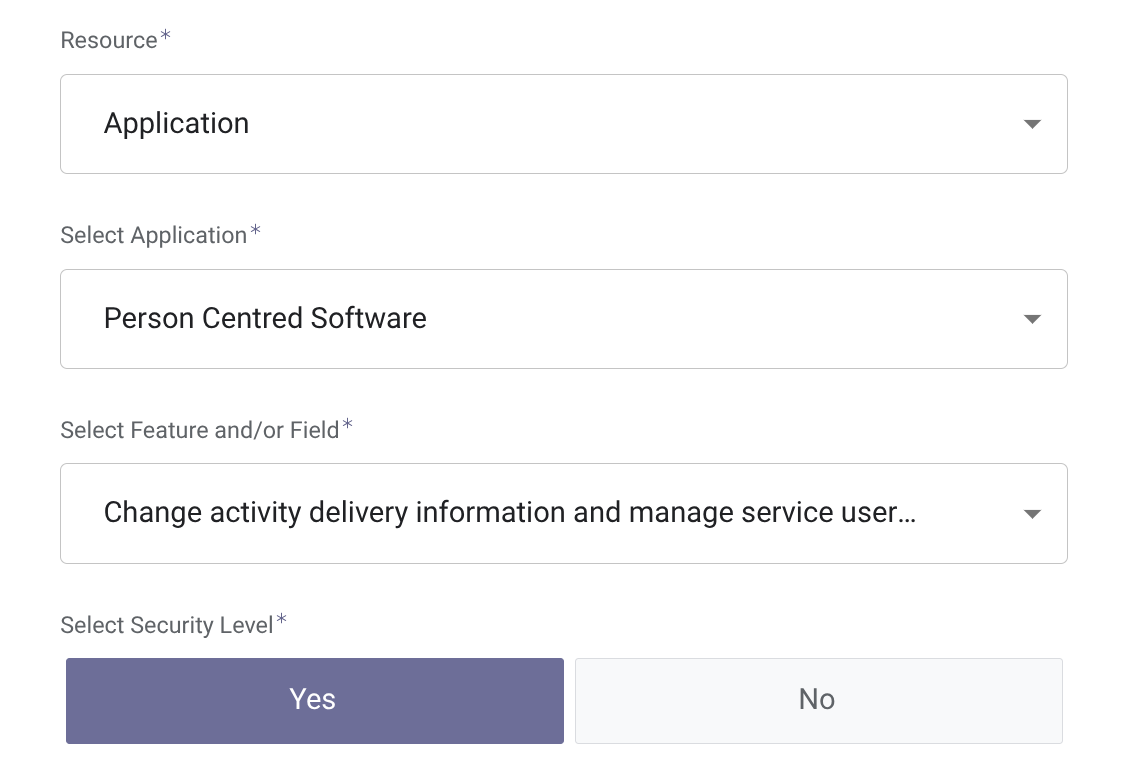Viewport: 1139px width, 779px height.
Task: Click the "Select Feature and/or Field" label
Action: pos(200,430)
